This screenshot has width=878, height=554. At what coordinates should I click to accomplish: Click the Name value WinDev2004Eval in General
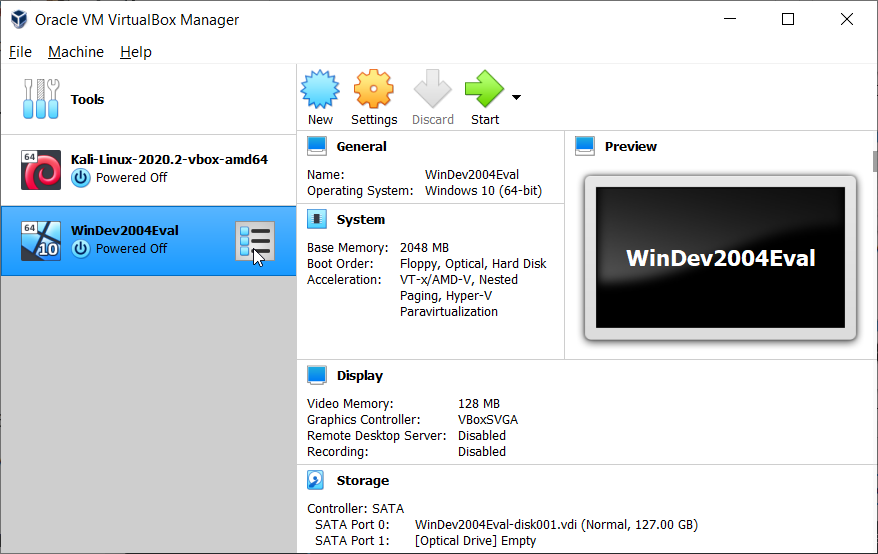472,175
